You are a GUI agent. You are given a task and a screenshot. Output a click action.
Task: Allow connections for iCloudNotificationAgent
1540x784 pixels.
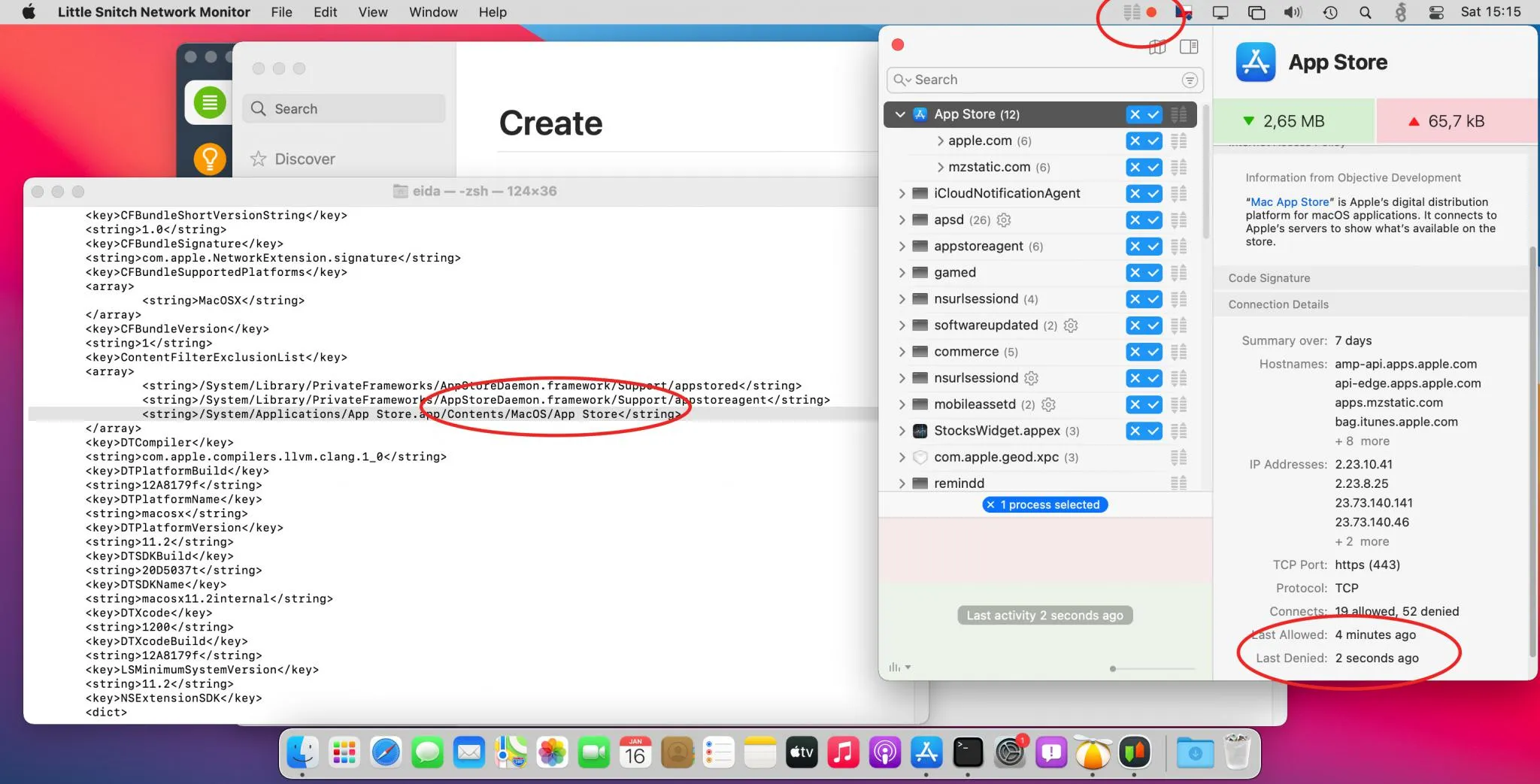coord(1153,193)
